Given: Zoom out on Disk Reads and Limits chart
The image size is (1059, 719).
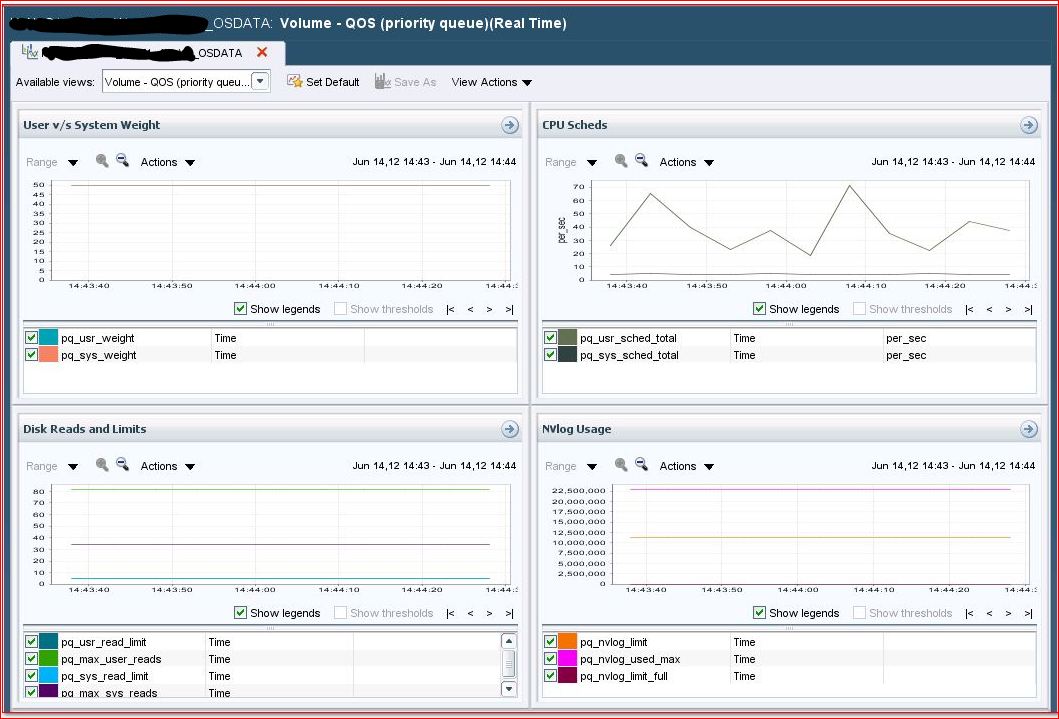Looking at the screenshot, I should click(123, 465).
